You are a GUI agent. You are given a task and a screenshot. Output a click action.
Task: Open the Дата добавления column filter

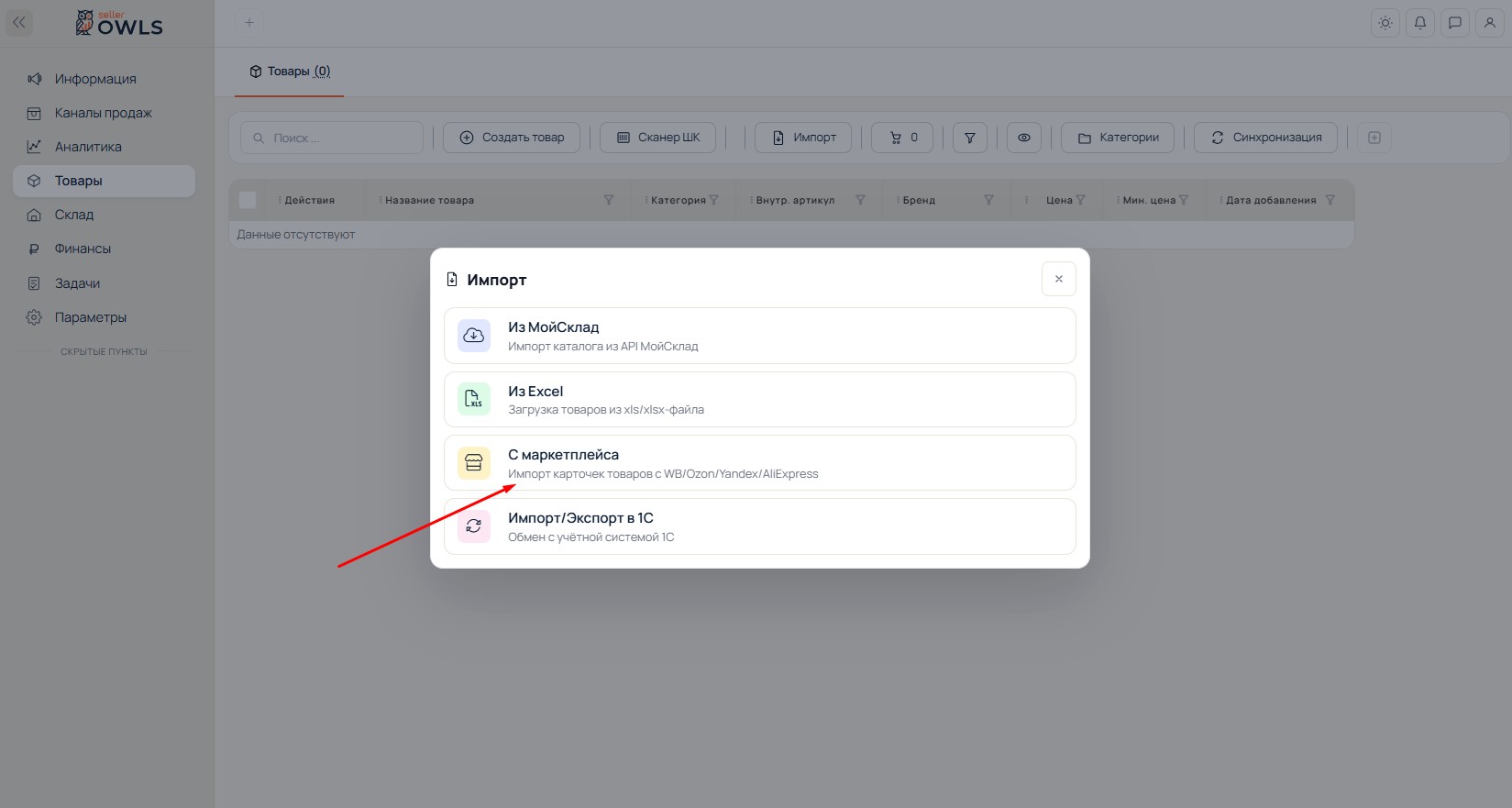tap(1330, 200)
